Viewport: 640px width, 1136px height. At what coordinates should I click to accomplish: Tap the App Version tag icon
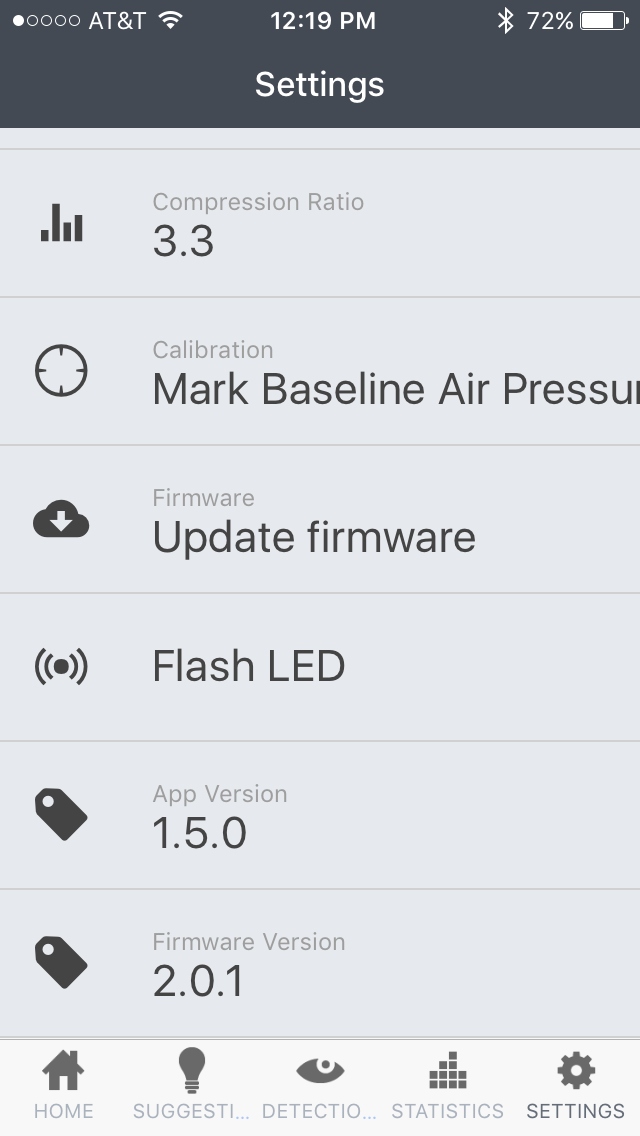click(61, 815)
